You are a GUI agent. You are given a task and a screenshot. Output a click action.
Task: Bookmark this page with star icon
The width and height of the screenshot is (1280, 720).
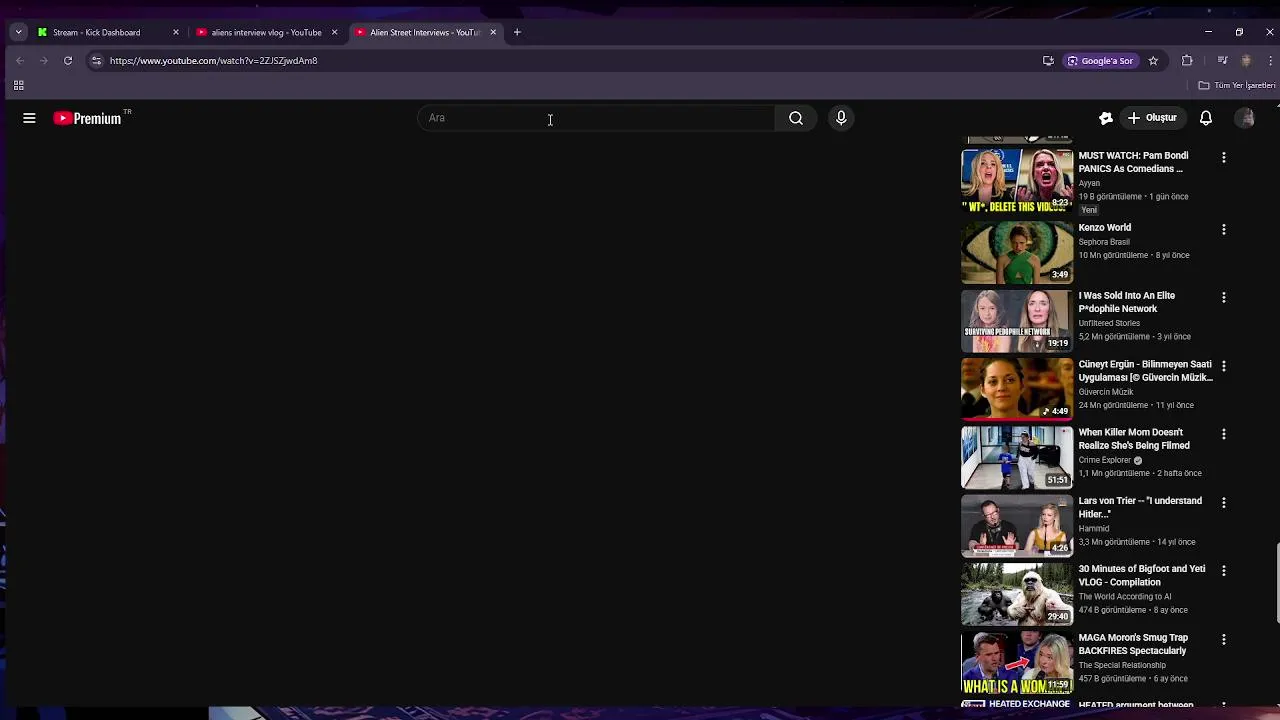click(x=1153, y=61)
